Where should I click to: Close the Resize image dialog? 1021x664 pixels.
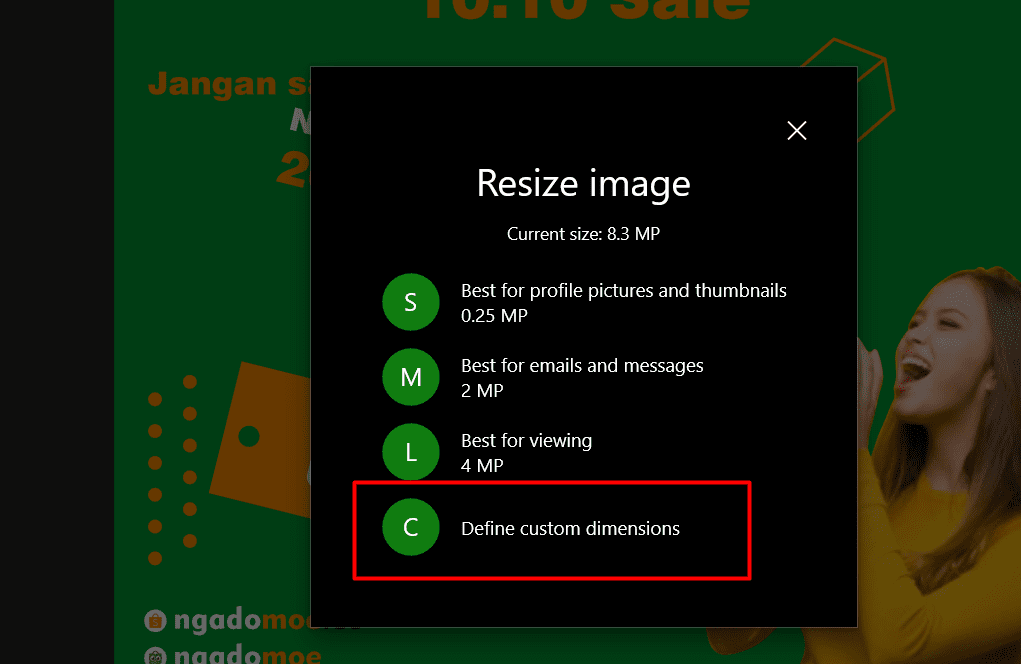pyautogui.click(x=796, y=131)
